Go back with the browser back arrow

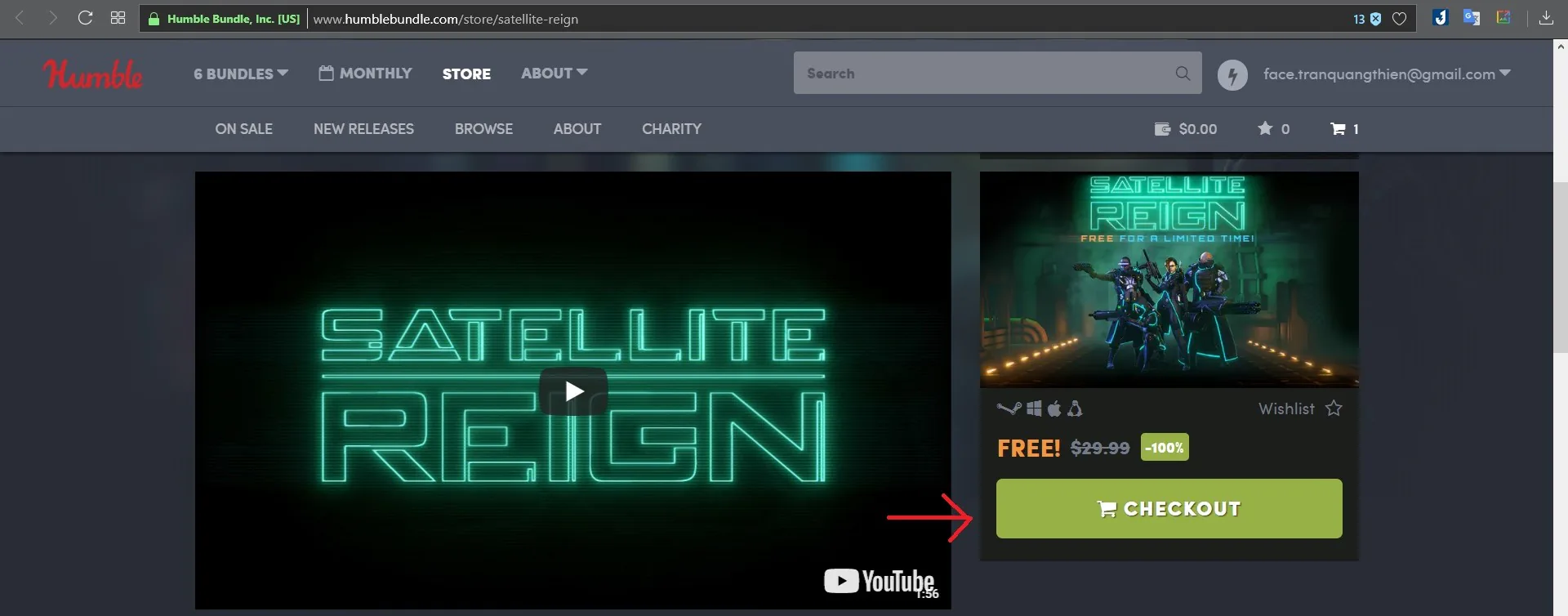tap(20, 18)
